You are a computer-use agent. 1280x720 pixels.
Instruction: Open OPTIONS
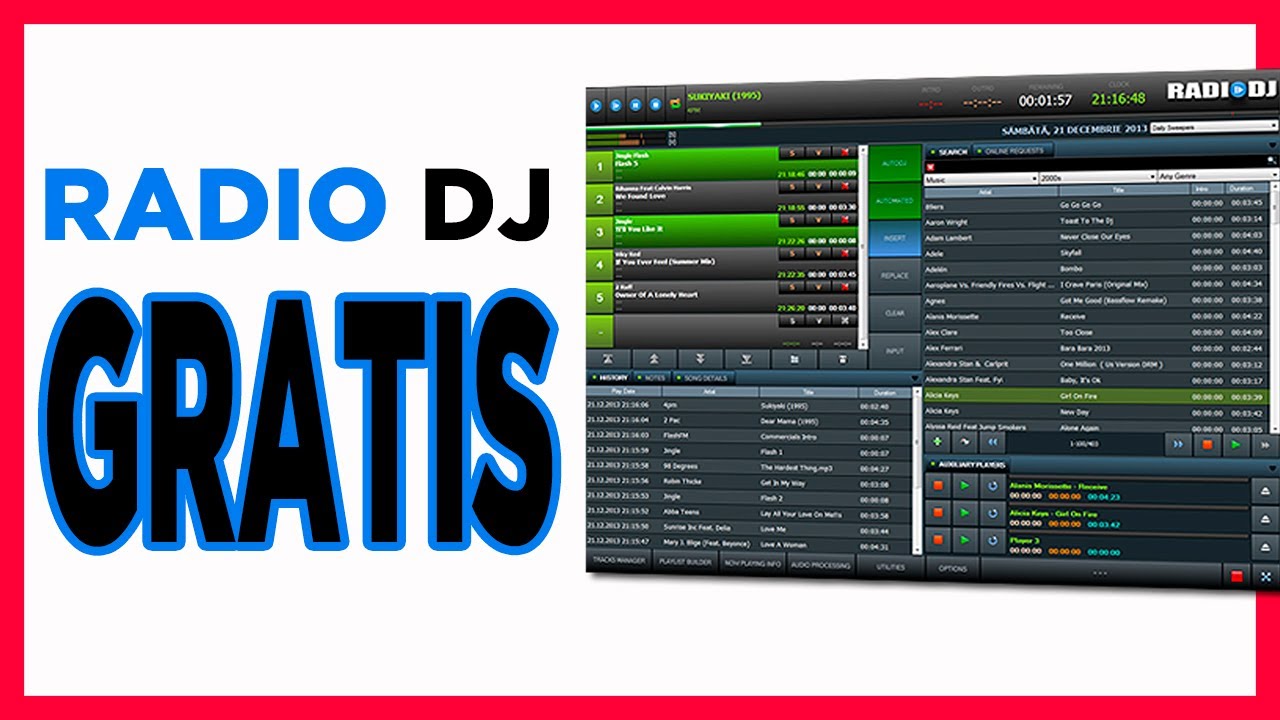952,568
